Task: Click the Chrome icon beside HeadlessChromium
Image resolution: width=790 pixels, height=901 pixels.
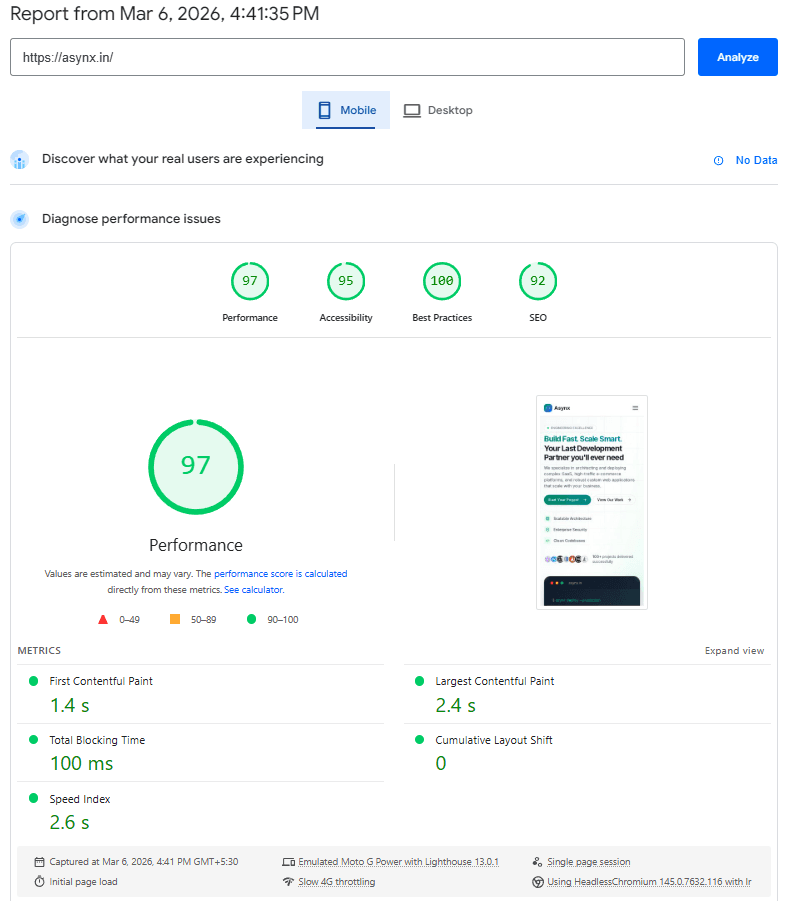Action: (538, 882)
